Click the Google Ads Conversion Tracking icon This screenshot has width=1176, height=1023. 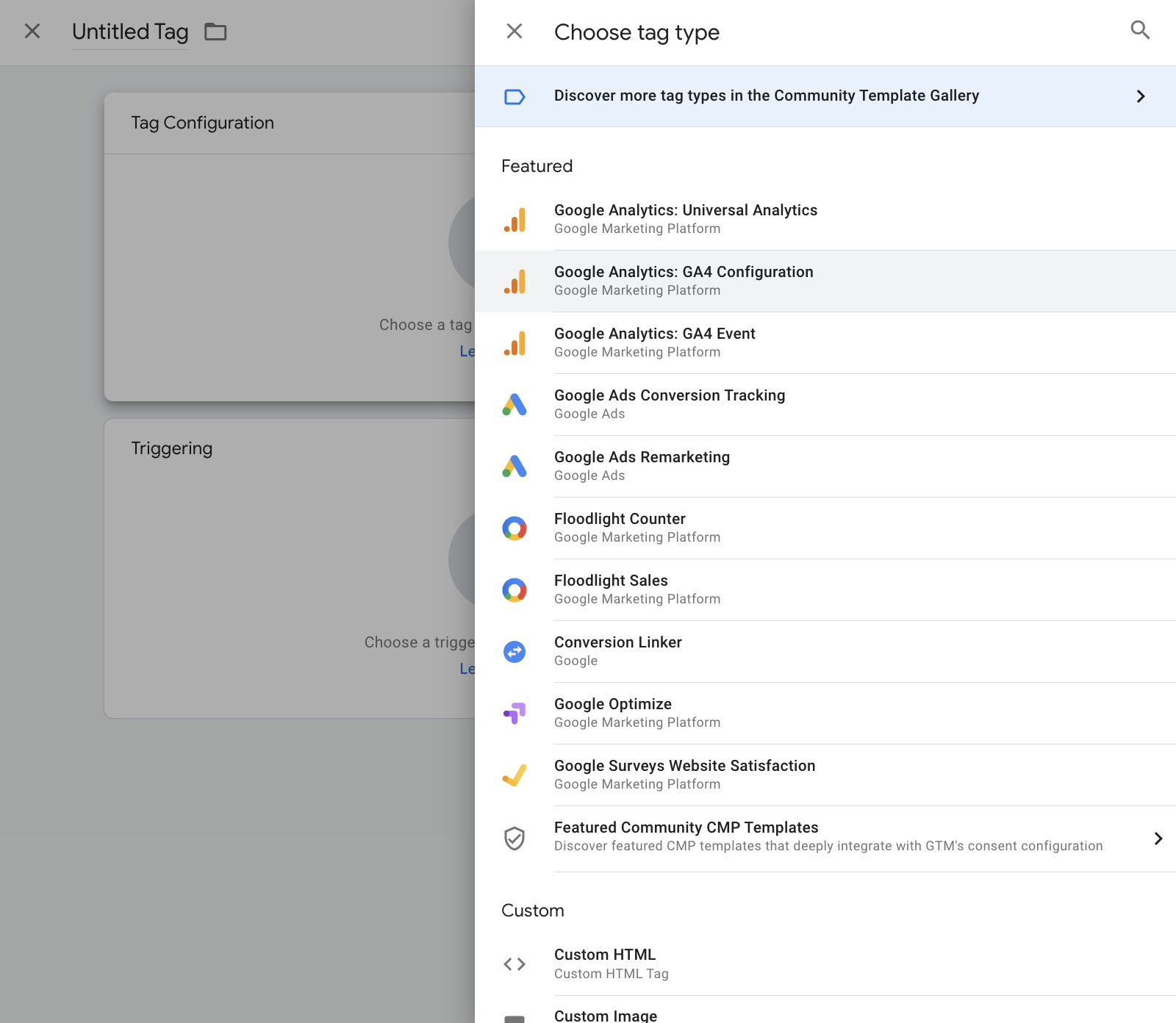pos(514,405)
